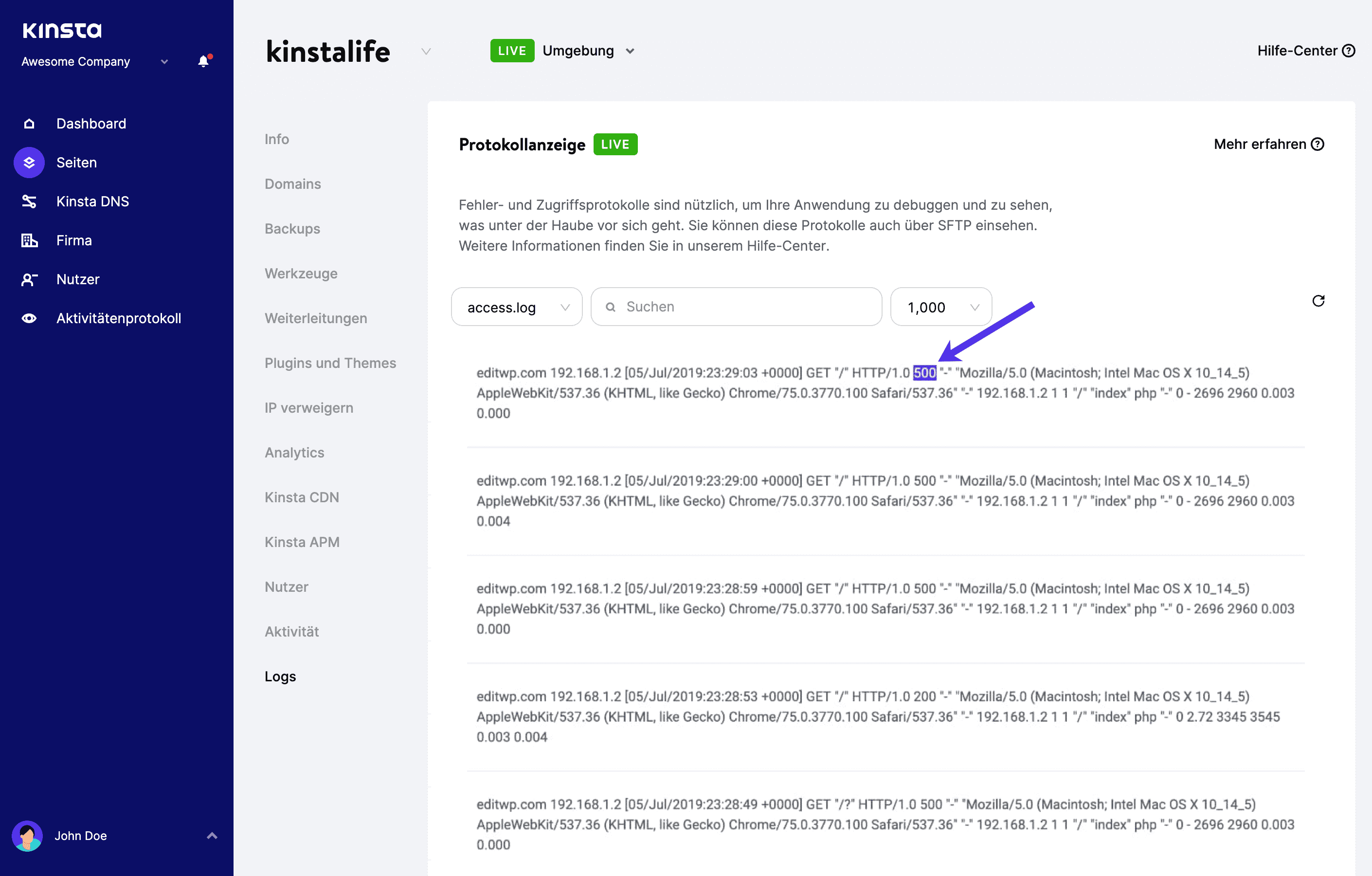1372x876 pixels.
Task: Click the Aktivitätenprotokoll eye icon
Action: click(x=29, y=318)
